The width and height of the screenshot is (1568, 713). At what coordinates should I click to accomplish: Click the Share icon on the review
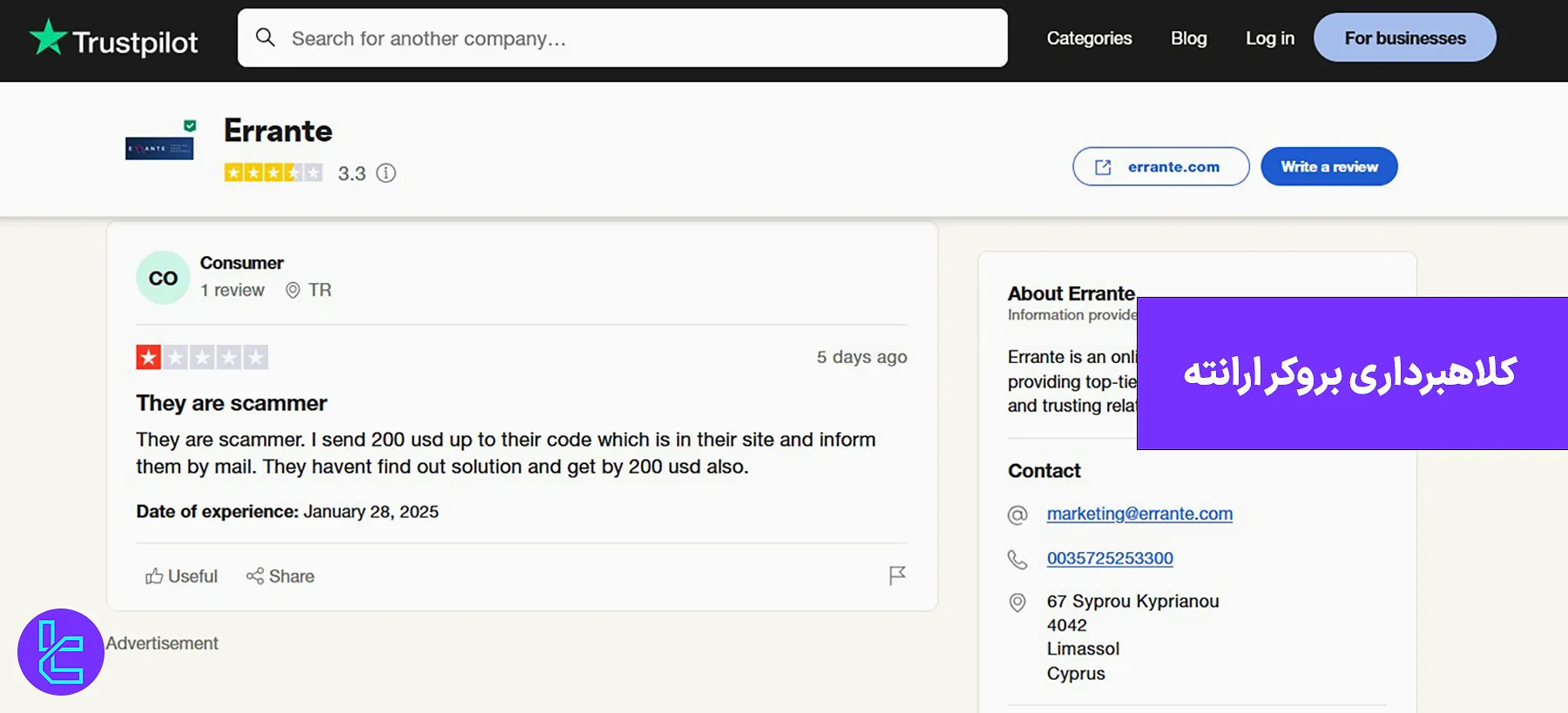(x=254, y=576)
